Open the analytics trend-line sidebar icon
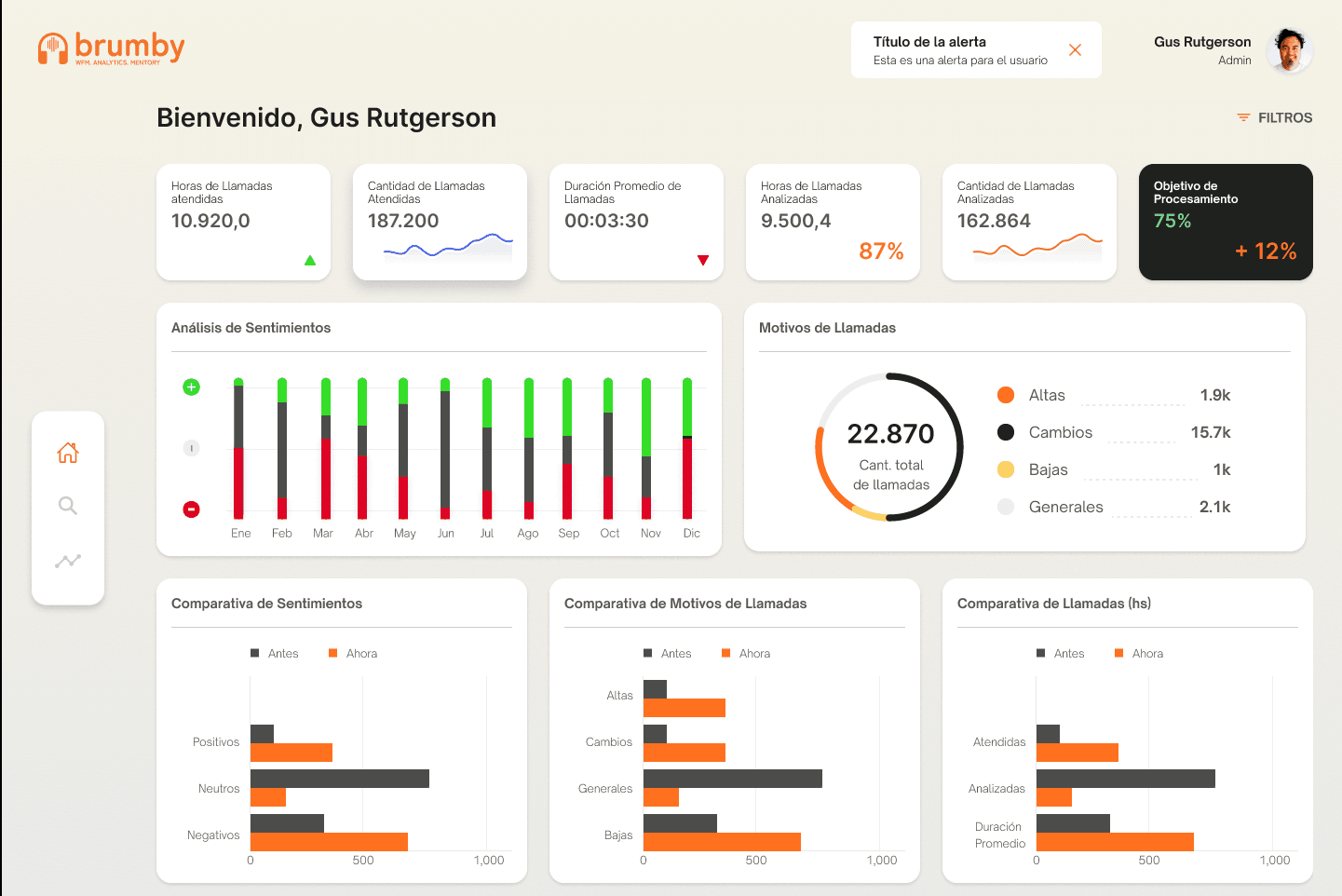The image size is (1342, 896). [68, 561]
